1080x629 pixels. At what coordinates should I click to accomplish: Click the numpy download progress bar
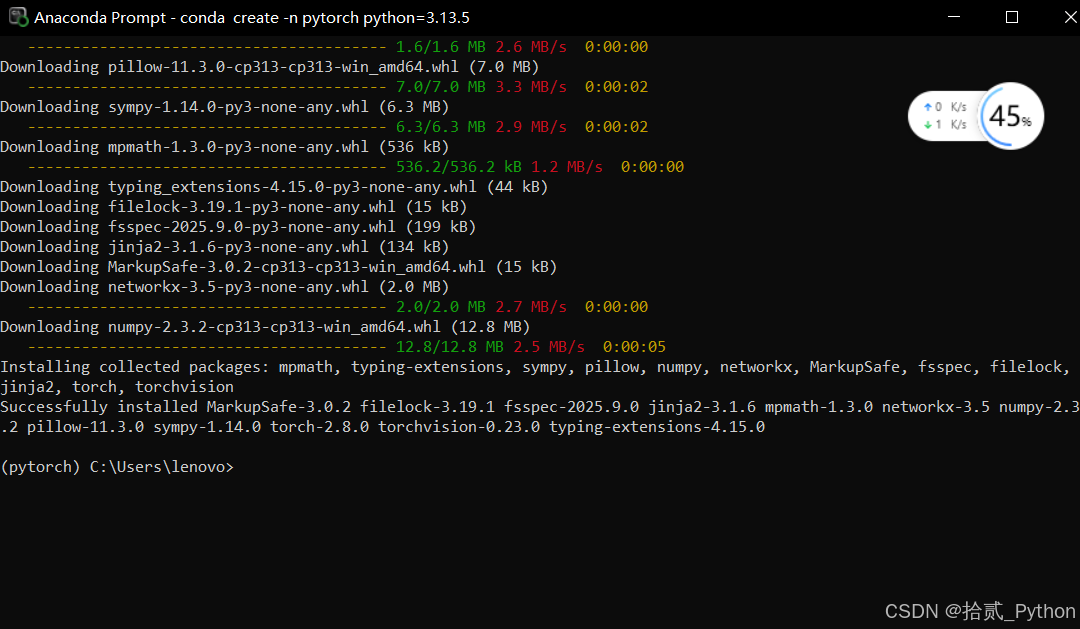207,347
